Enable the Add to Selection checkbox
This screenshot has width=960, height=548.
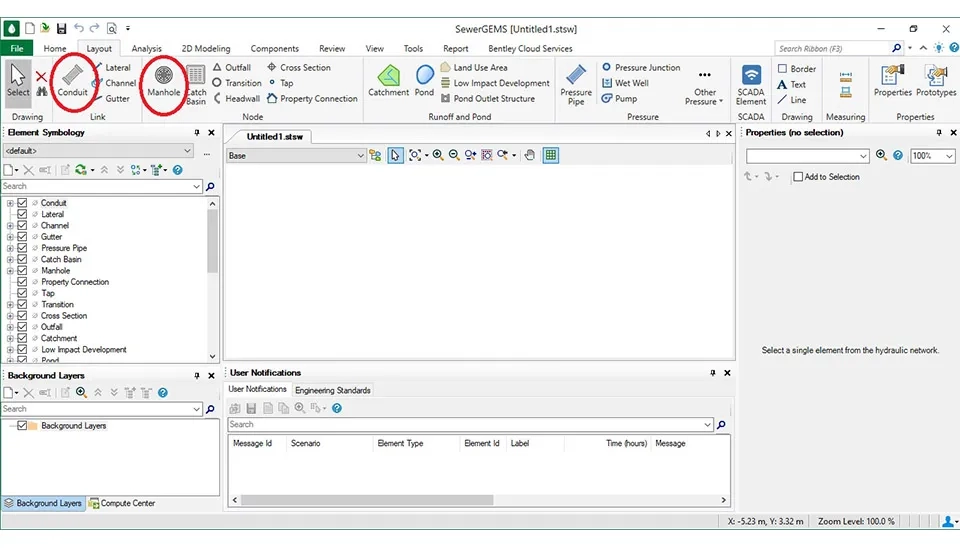pyautogui.click(x=798, y=177)
